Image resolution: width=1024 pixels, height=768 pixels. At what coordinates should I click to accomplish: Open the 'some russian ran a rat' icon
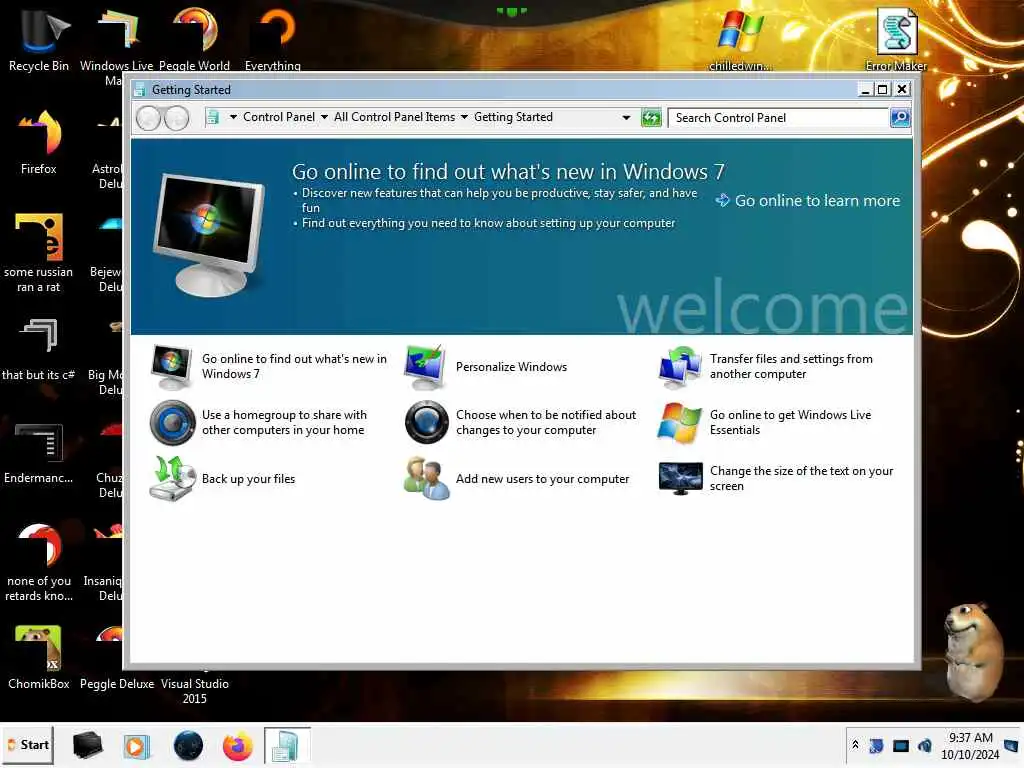point(39,253)
